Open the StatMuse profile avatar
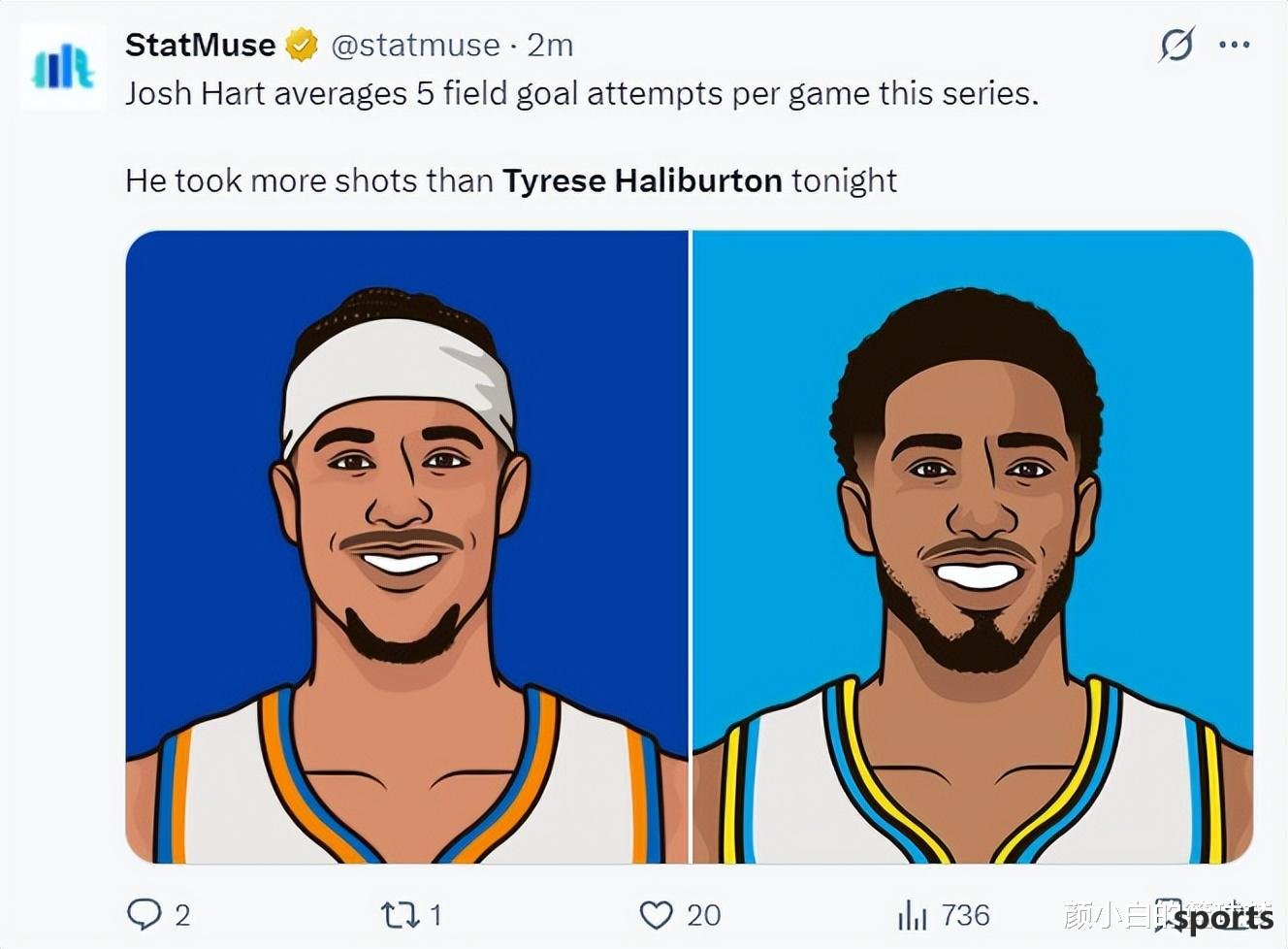Viewport: 1288px width, 949px height. (63, 67)
